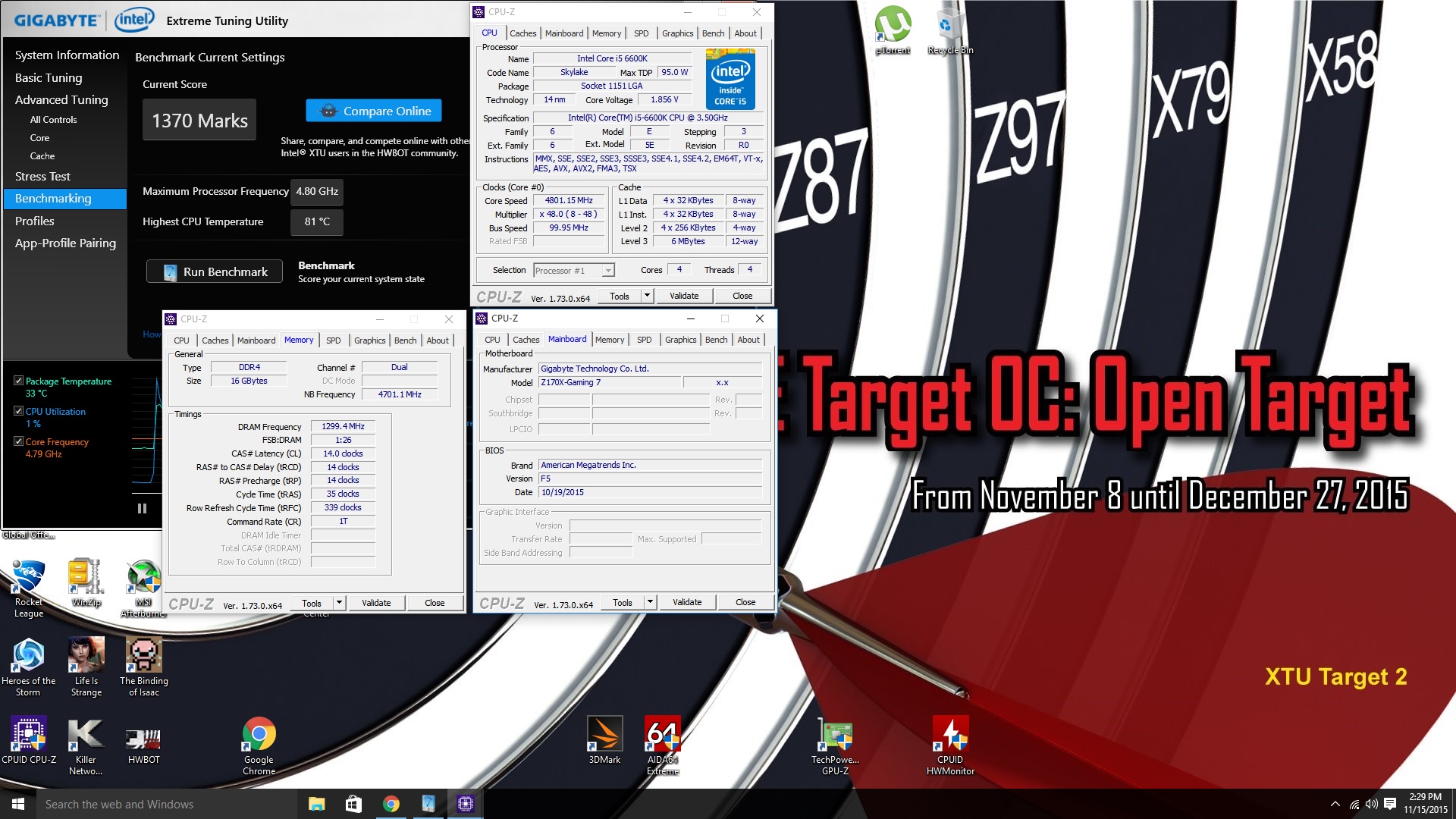Launch Rocket League desktop shortcut
Screen dimensions: 1456x819
coord(29,588)
